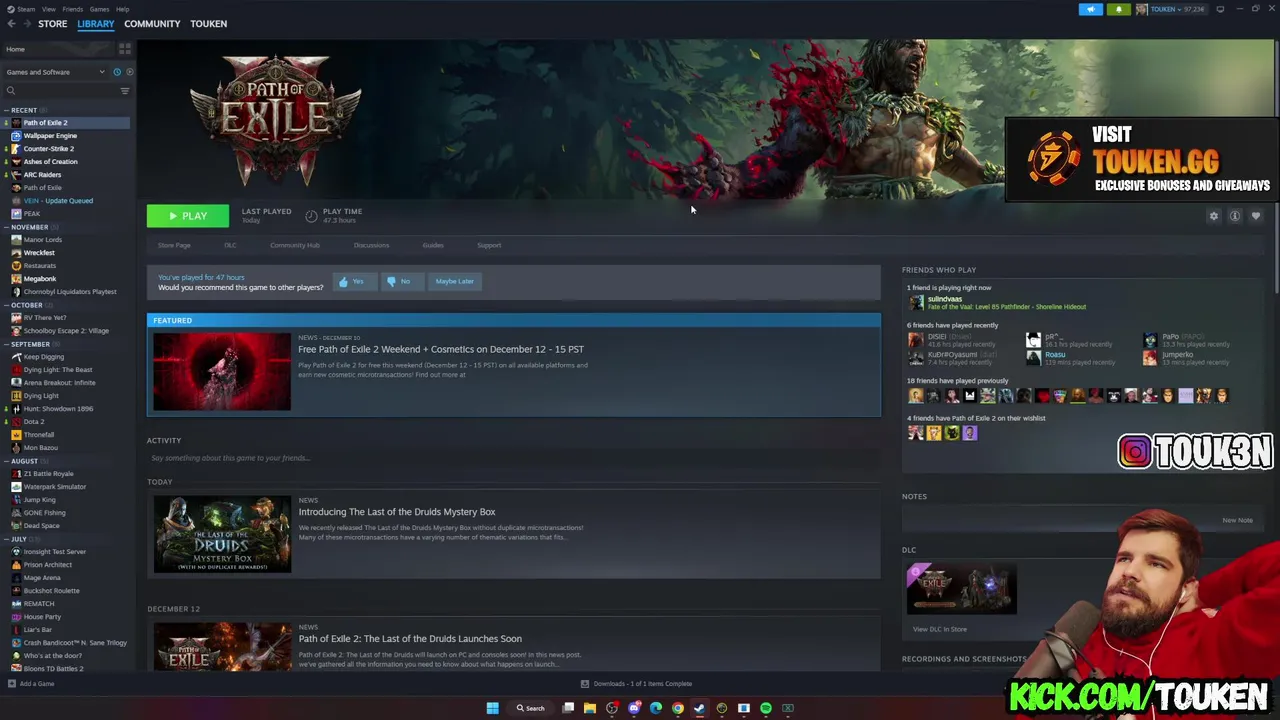Open the Path of Exile 2 DLC thumbnail
The image size is (1280, 720).
(961, 589)
